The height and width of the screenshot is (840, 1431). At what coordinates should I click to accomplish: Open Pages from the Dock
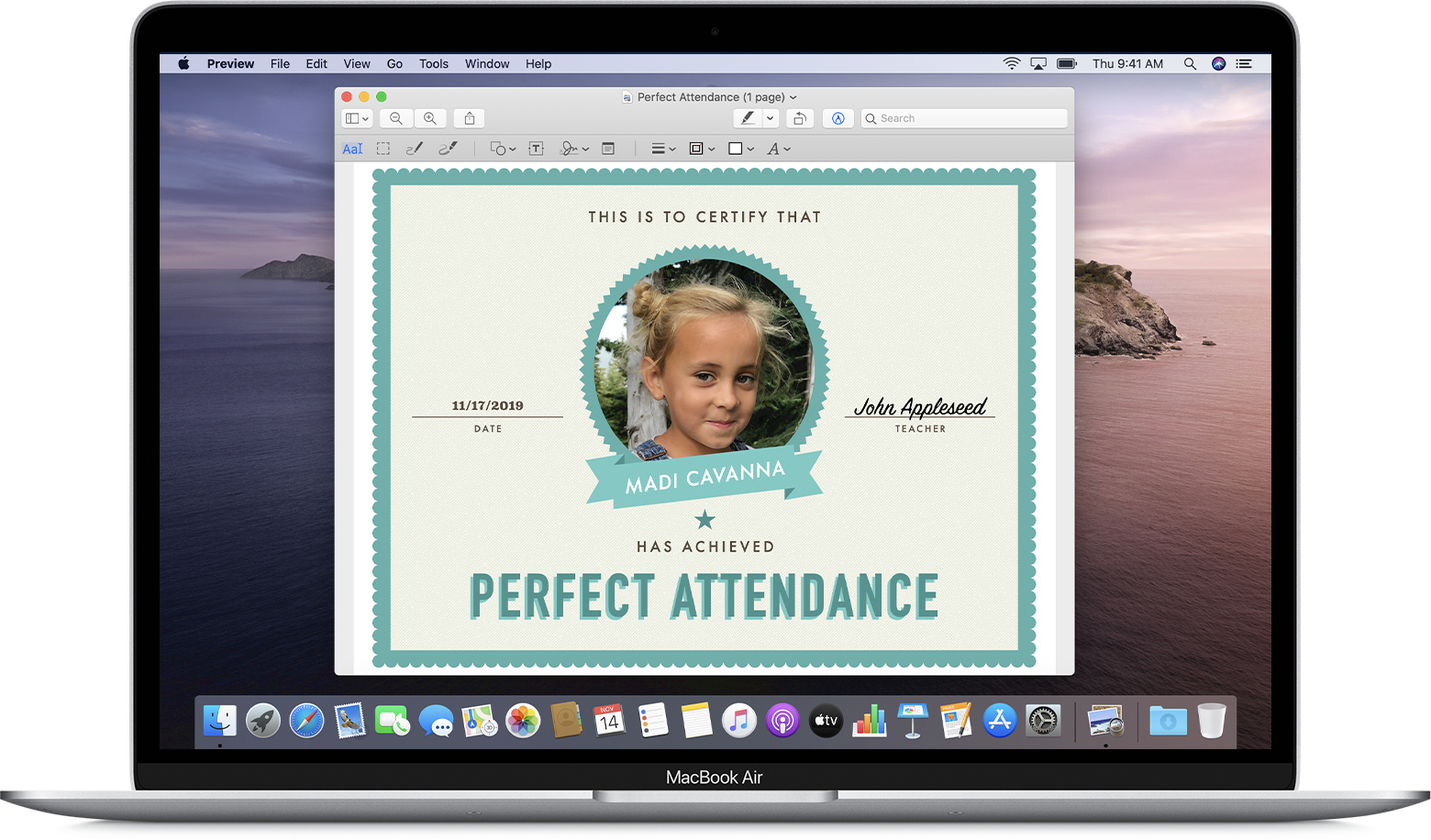click(956, 721)
